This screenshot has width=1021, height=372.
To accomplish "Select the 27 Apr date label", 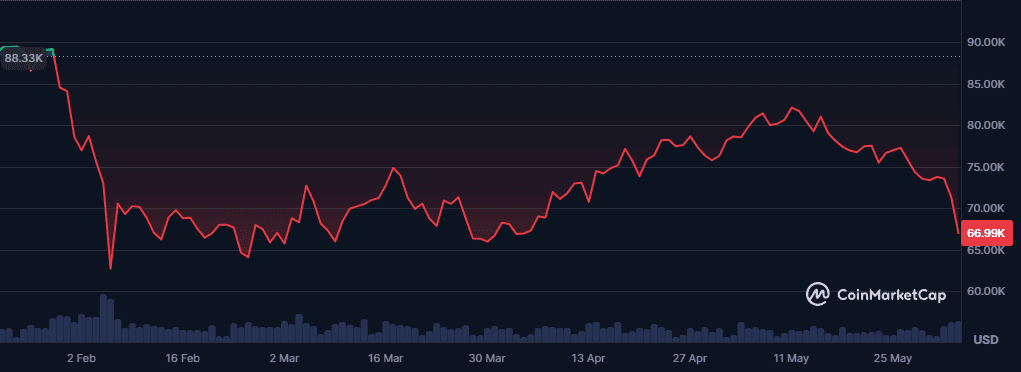I will pos(690,359).
